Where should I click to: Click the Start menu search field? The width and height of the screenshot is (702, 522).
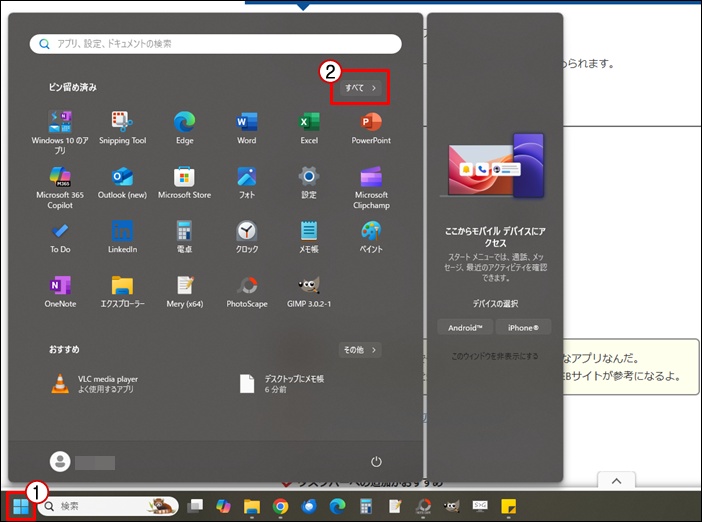(216, 44)
